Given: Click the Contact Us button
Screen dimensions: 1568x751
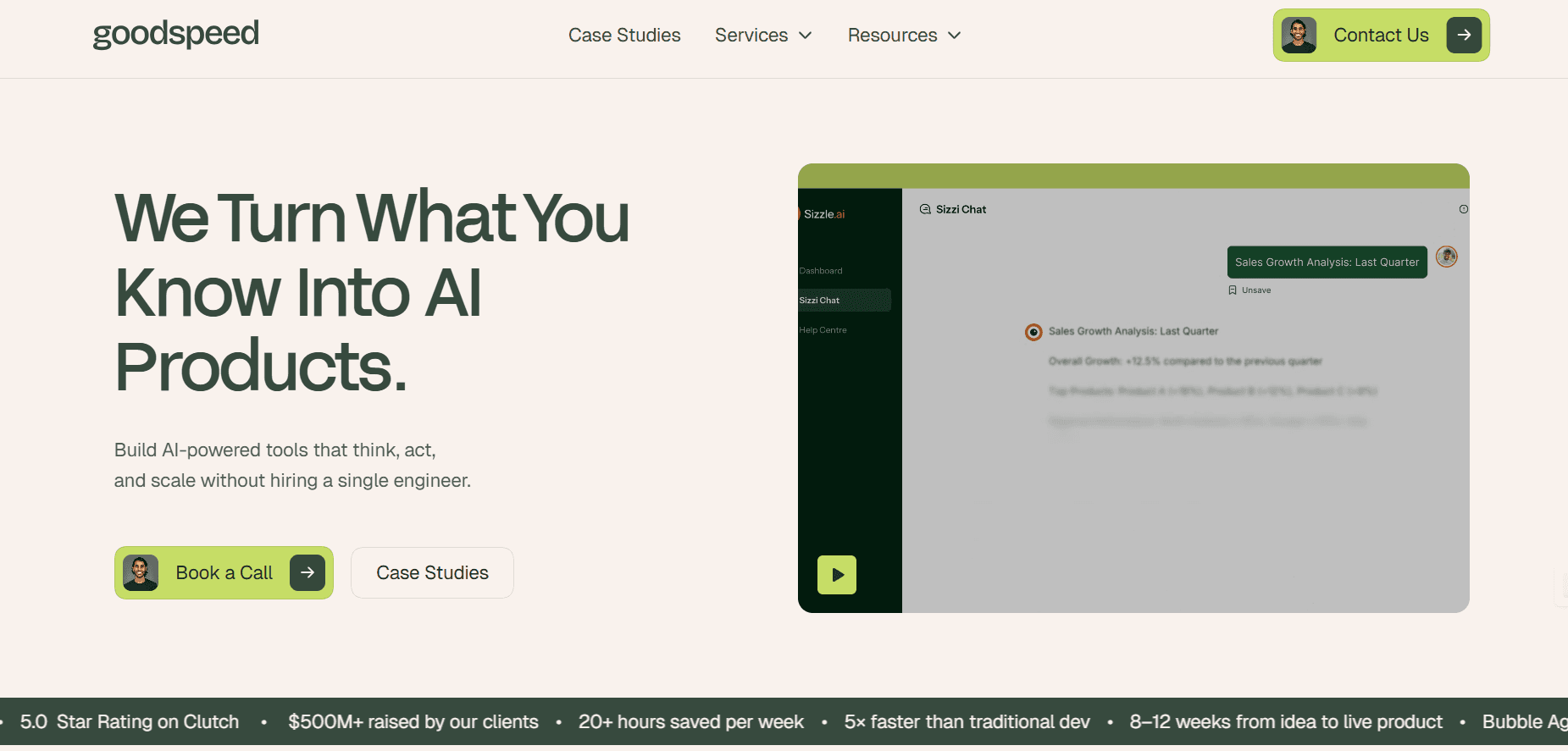Looking at the screenshot, I should (x=1381, y=36).
